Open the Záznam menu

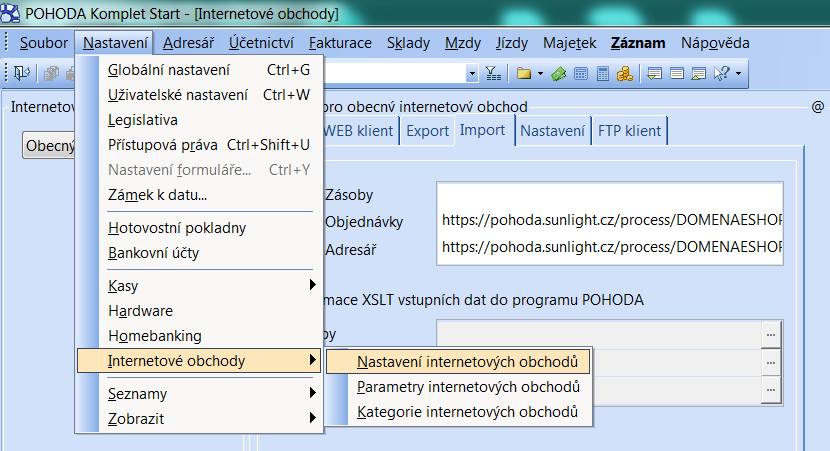pyautogui.click(x=638, y=43)
